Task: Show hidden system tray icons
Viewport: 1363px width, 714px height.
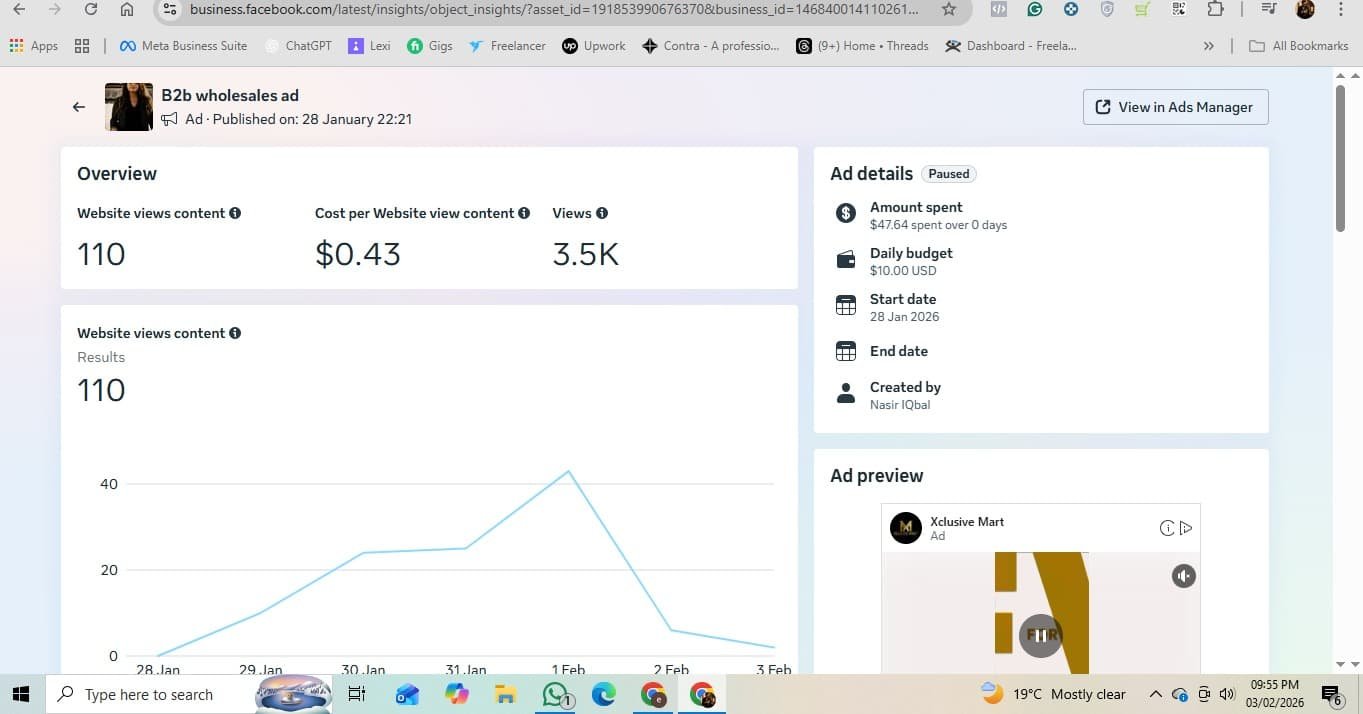Action: point(1155,694)
